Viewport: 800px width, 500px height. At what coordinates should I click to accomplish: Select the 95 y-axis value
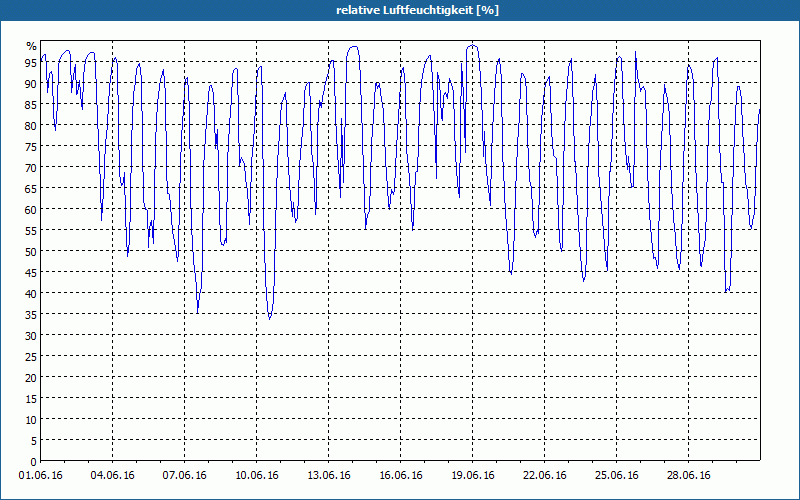[31, 62]
